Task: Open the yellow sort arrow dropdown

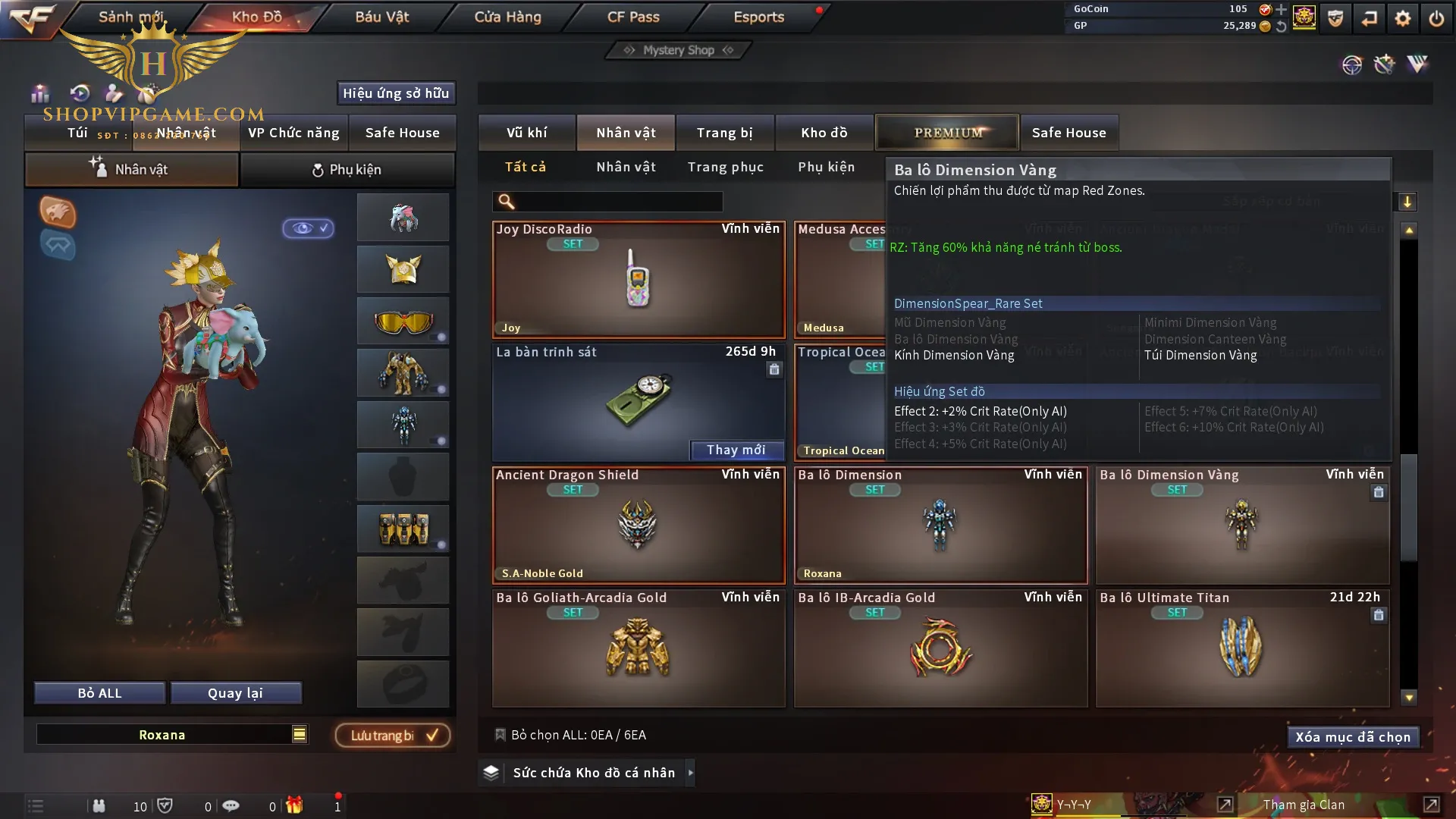Action: (1407, 202)
